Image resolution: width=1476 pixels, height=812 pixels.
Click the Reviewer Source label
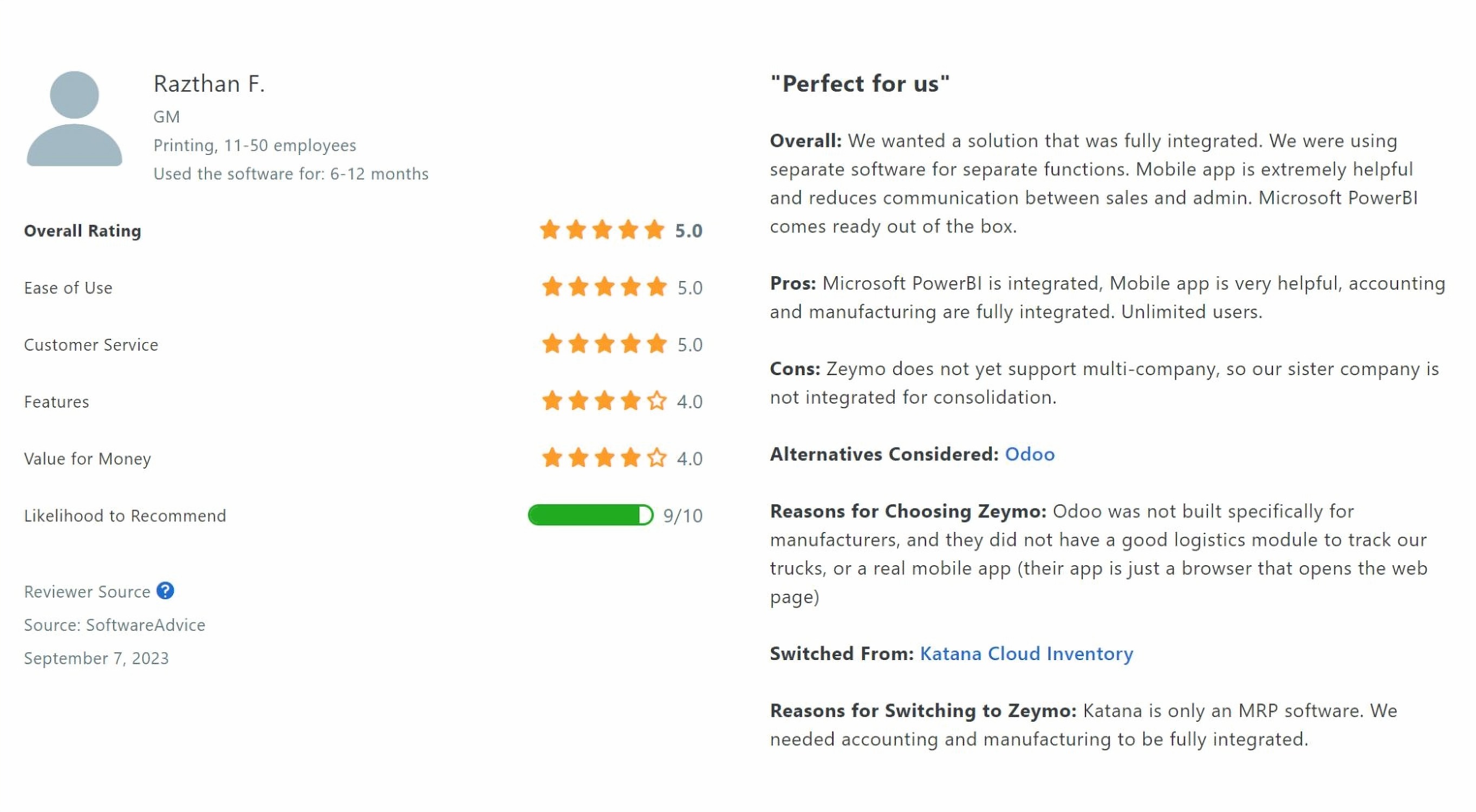[87, 592]
